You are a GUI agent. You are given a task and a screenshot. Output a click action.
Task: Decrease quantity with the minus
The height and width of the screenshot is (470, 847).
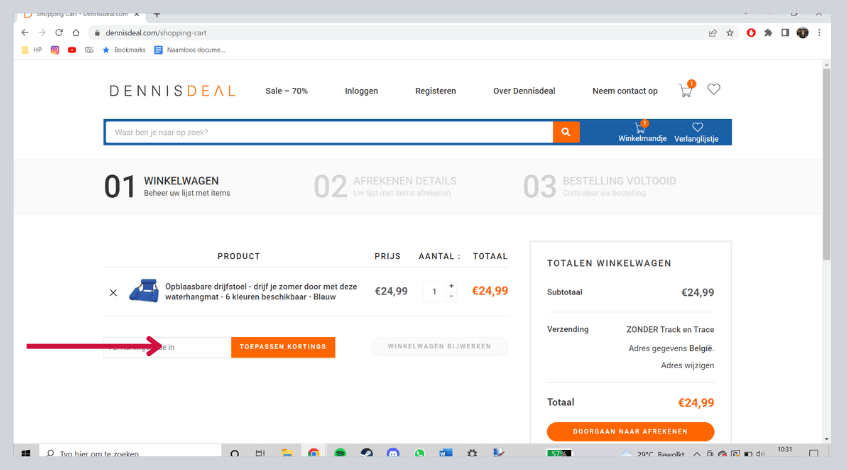[x=452, y=296]
